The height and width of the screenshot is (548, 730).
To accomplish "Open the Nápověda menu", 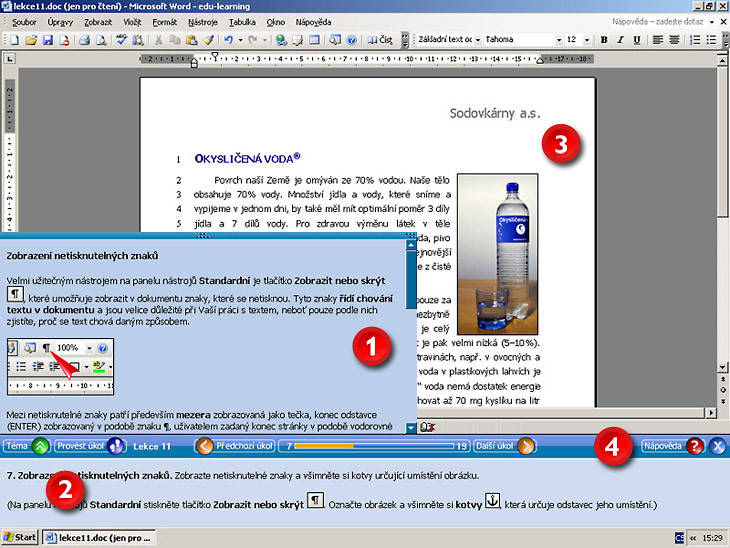I will [313, 22].
